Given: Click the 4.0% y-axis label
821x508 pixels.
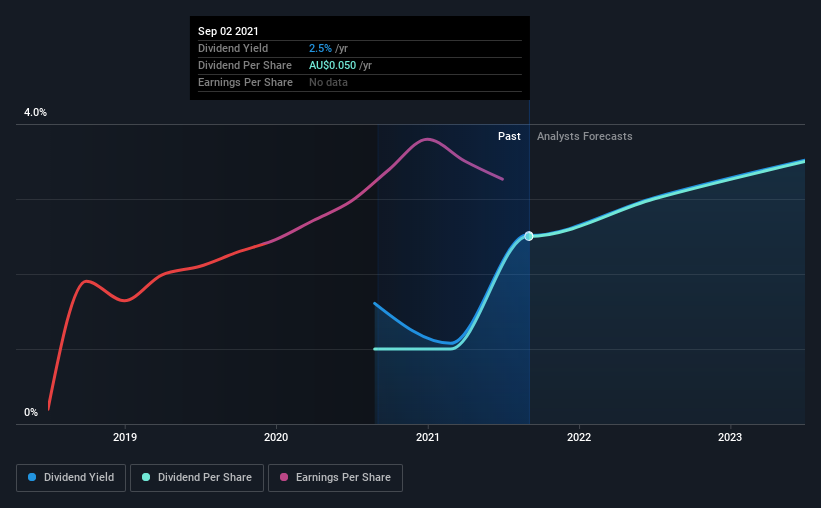Looking at the screenshot, I should (x=35, y=113).
